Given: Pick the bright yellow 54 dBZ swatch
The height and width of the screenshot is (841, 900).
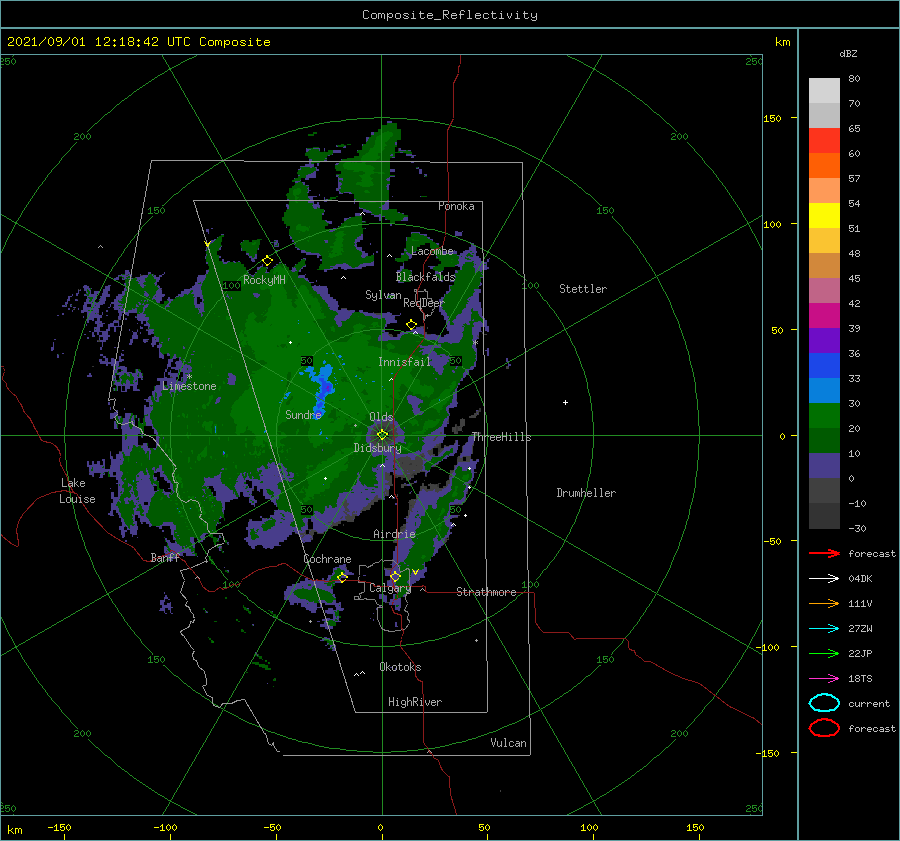Looking at the screenshot, I should 824,215.
